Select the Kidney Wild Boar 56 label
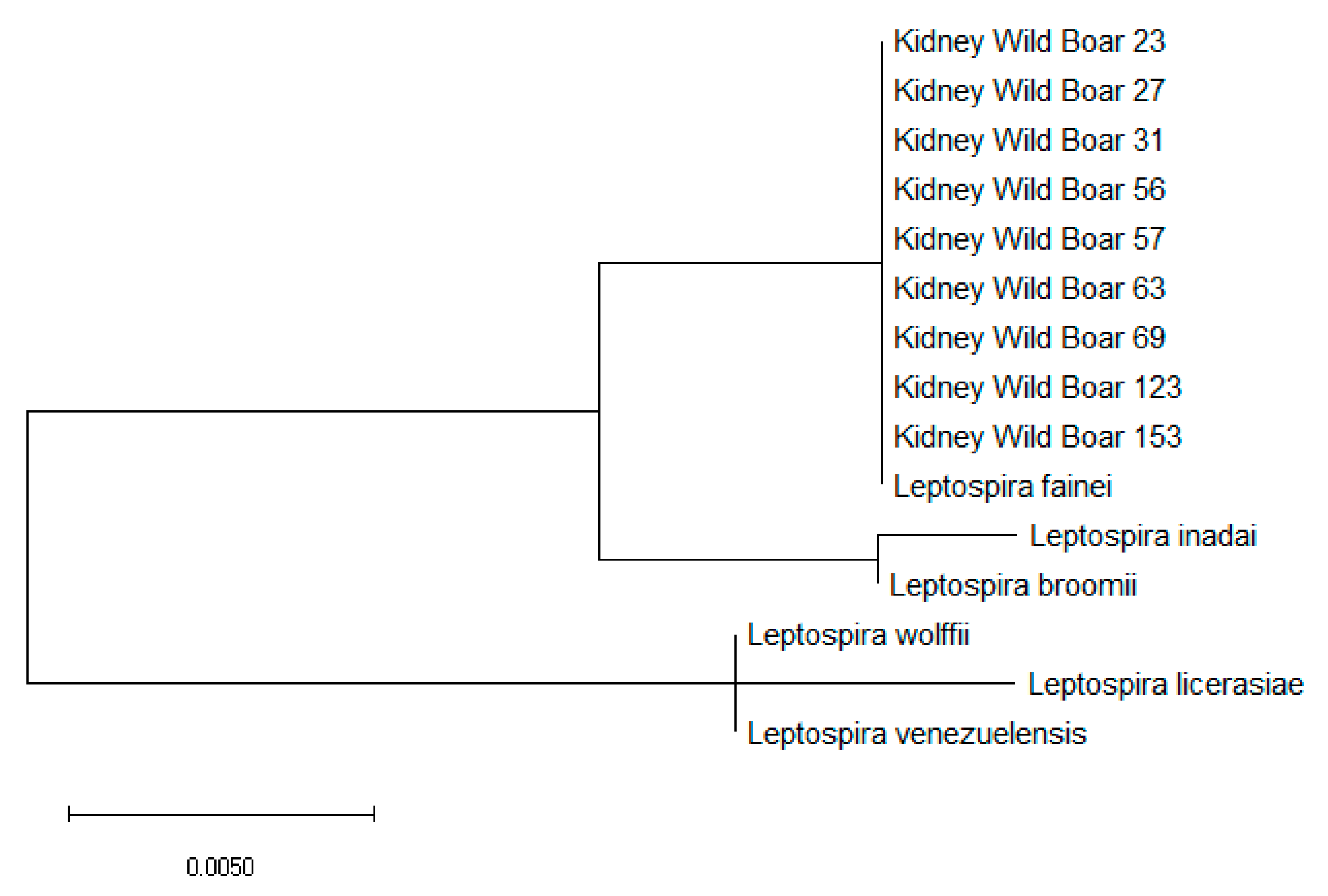Image resolution: width=1328 pixels, height=896 pixels. click(x=1029, y=190)
